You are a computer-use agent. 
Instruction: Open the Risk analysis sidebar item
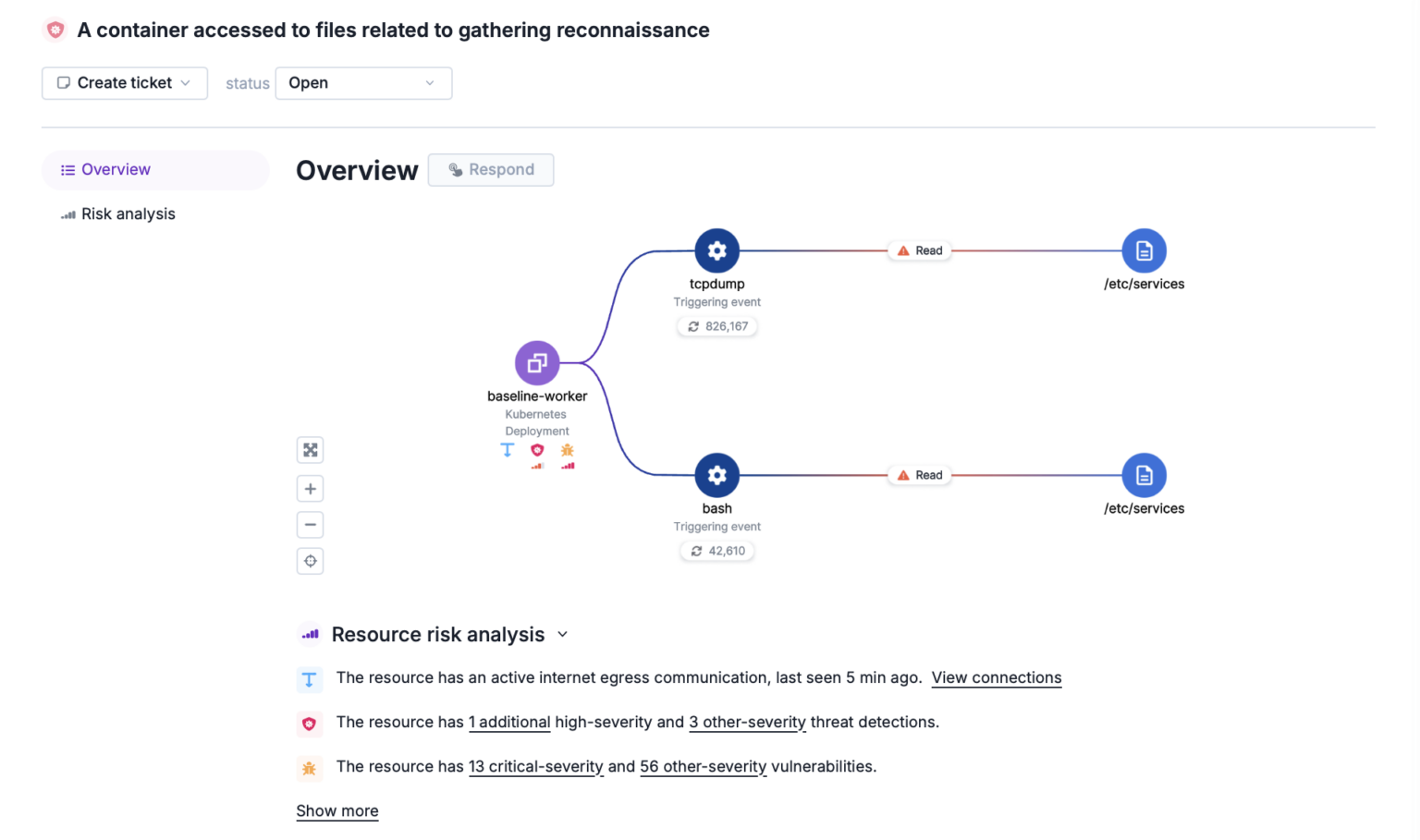pyautogui.click(x=128, y=214)
